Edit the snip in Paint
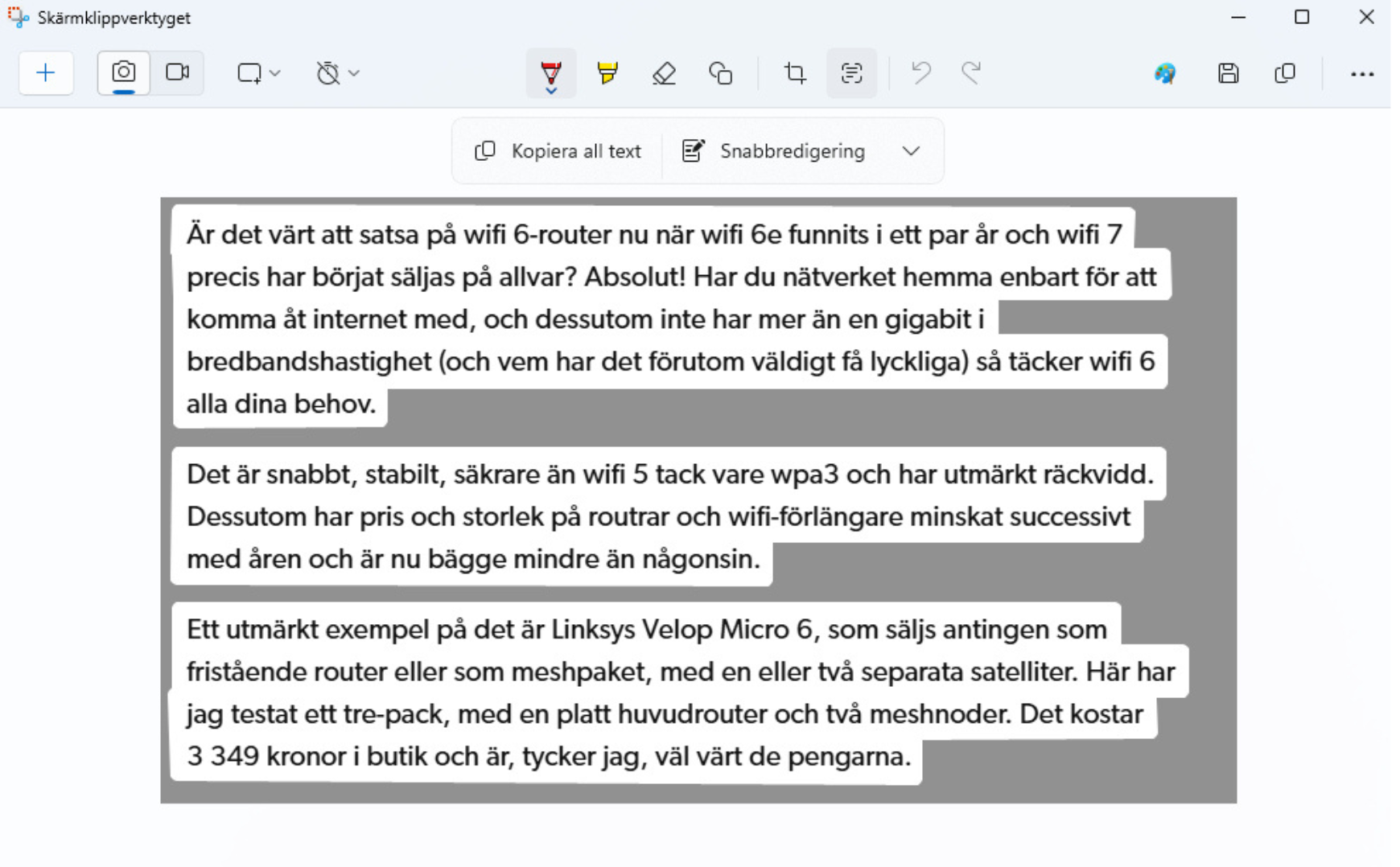The height and width of the screenshot is (867, 1400). pos(1165,74)
